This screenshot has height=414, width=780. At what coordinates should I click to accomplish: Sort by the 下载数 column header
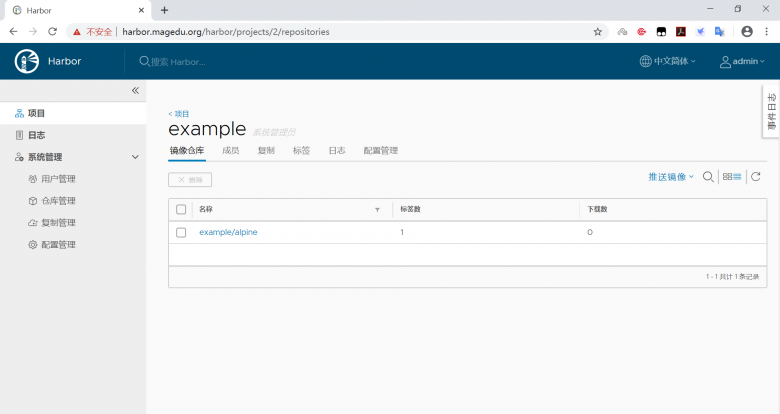point(597,209)
